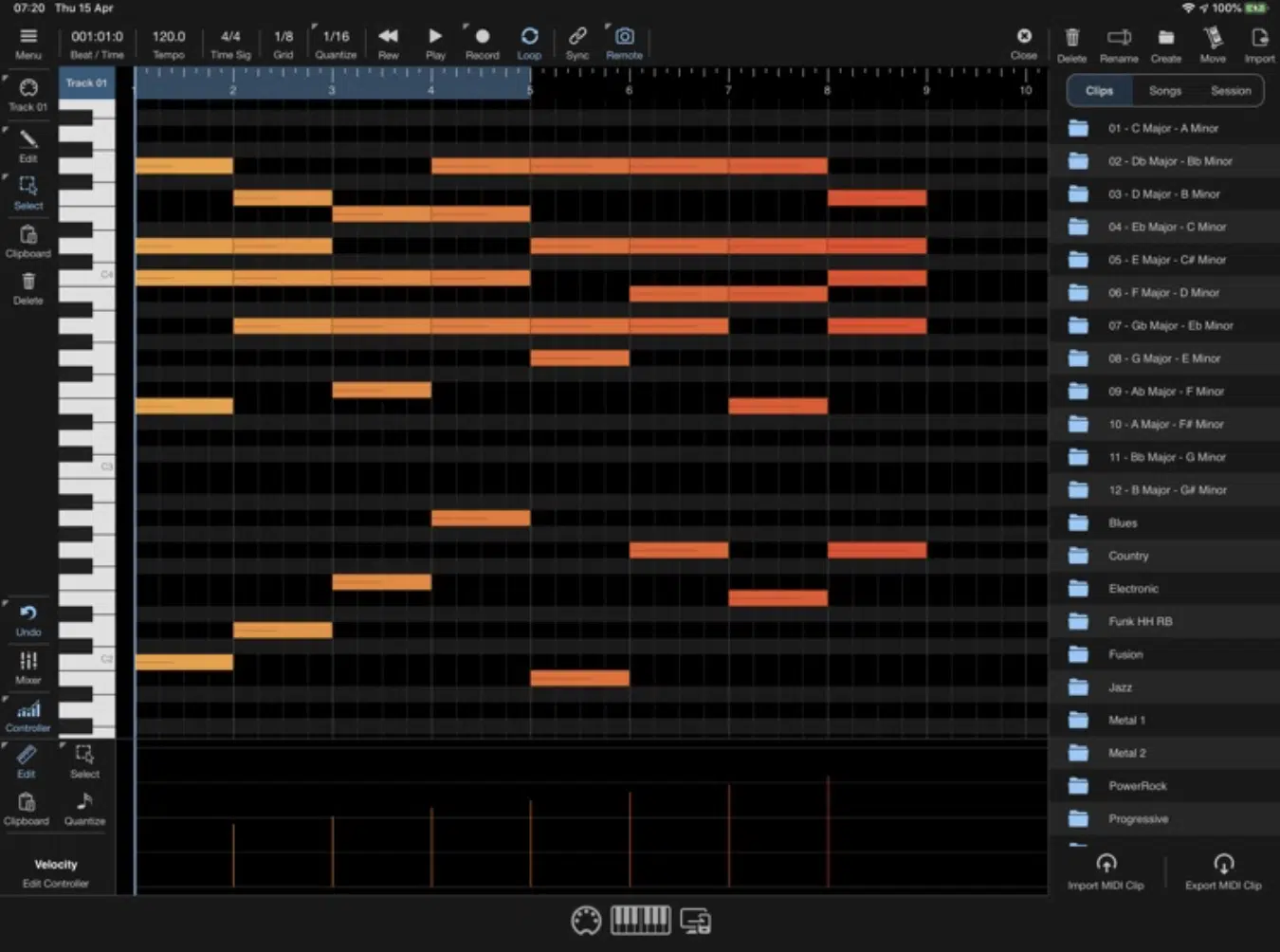This screenshot has height=952, width=1280.
Task: Import a file into browser
Action: click(1260, 45)
